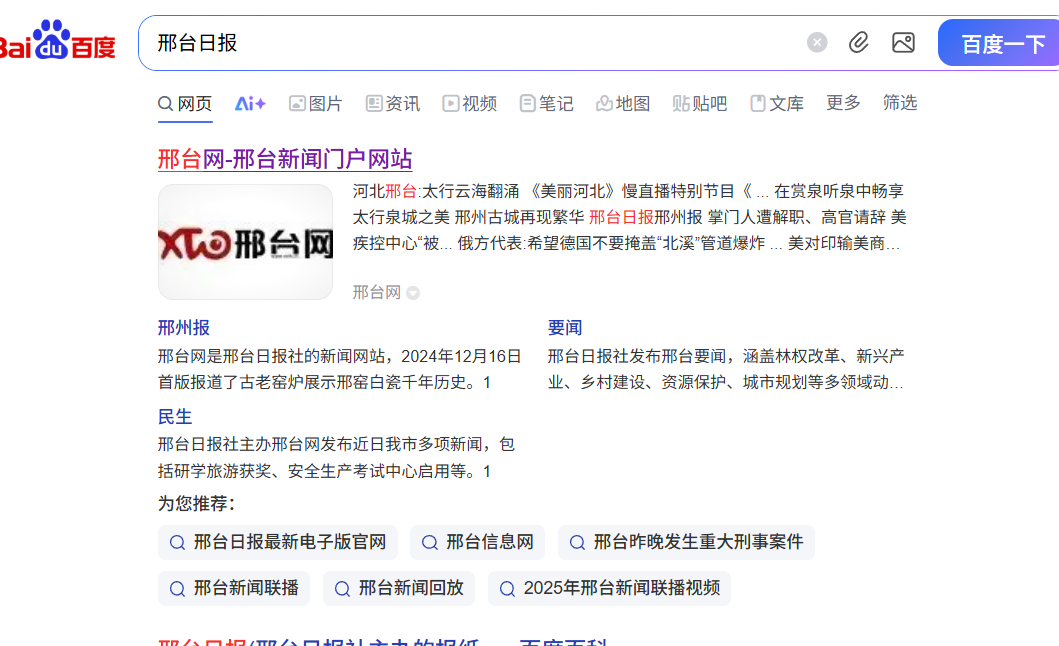The image size is (1059, 646).
Task: Open the 资讯 tab
Action: point(392,103)
